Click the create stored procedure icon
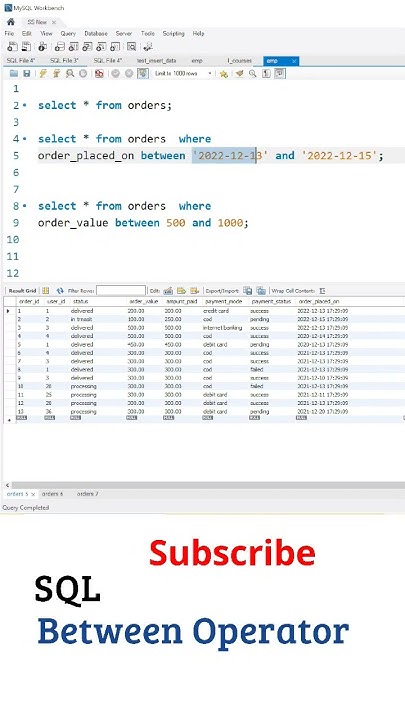Viewport: 405px width, 720px height. pyautogui.click(x=101, y=46)
